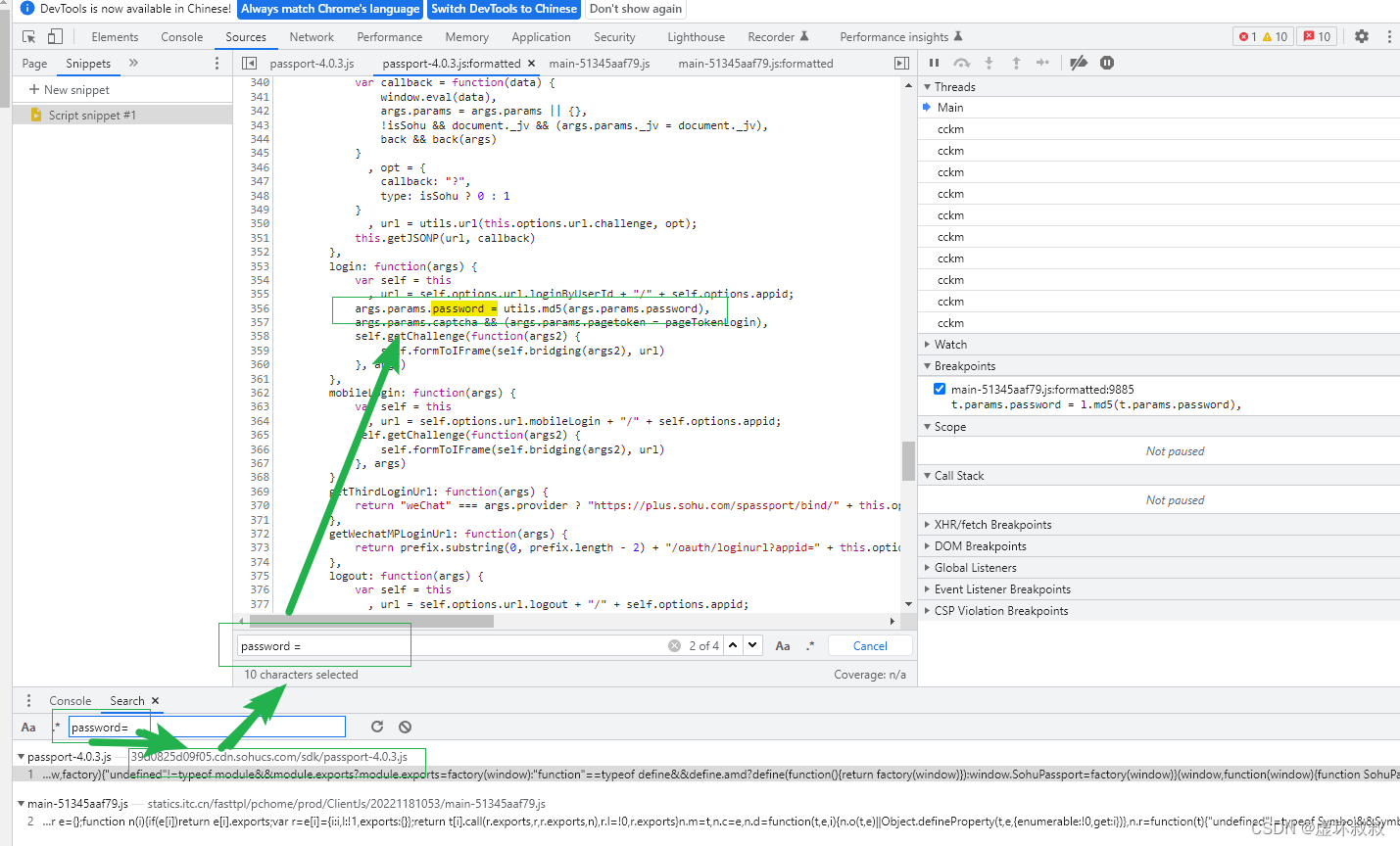Screen dimensions: 1400x846
Task: Cancel the find-in-file bar
Action: click(870, 645)
